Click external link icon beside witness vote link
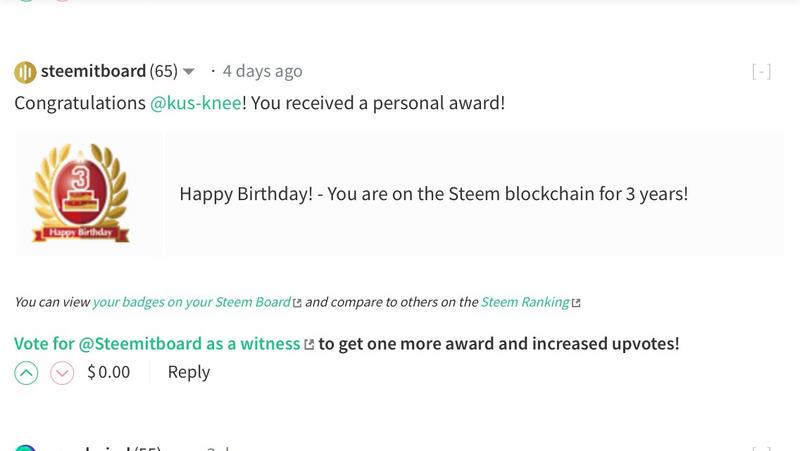 coord(309,344)
